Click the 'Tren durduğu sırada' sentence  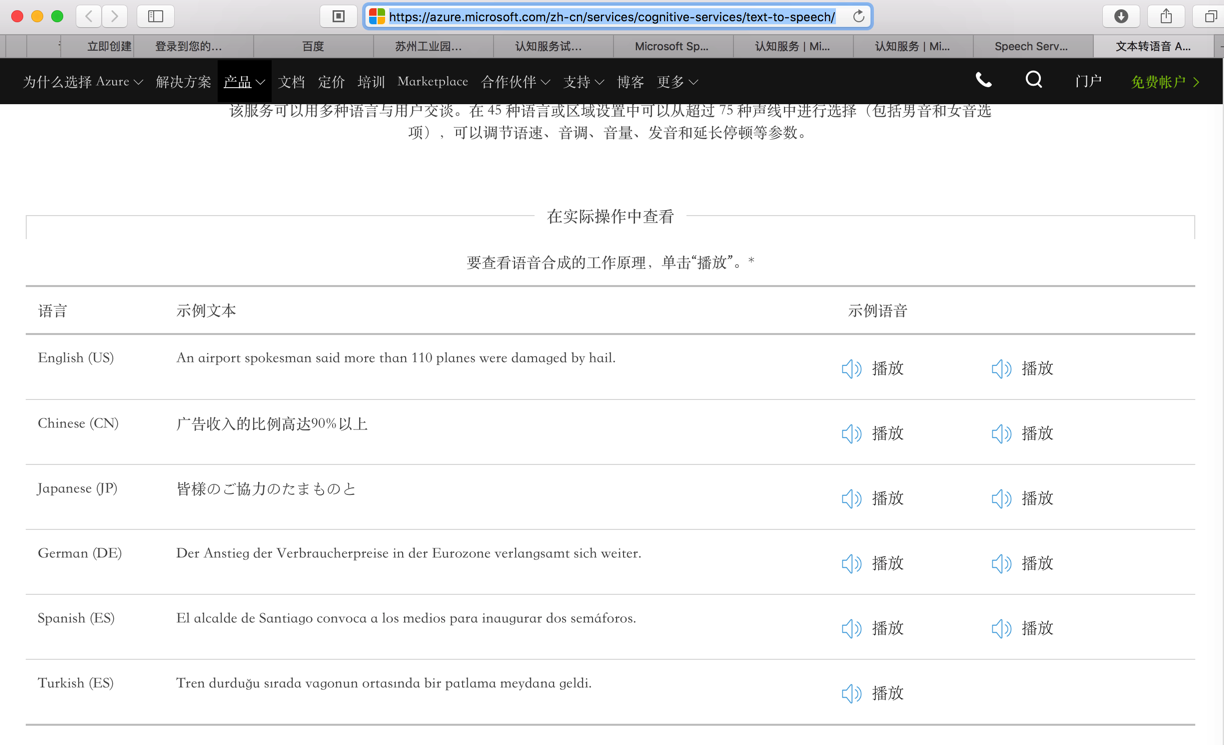384,683
